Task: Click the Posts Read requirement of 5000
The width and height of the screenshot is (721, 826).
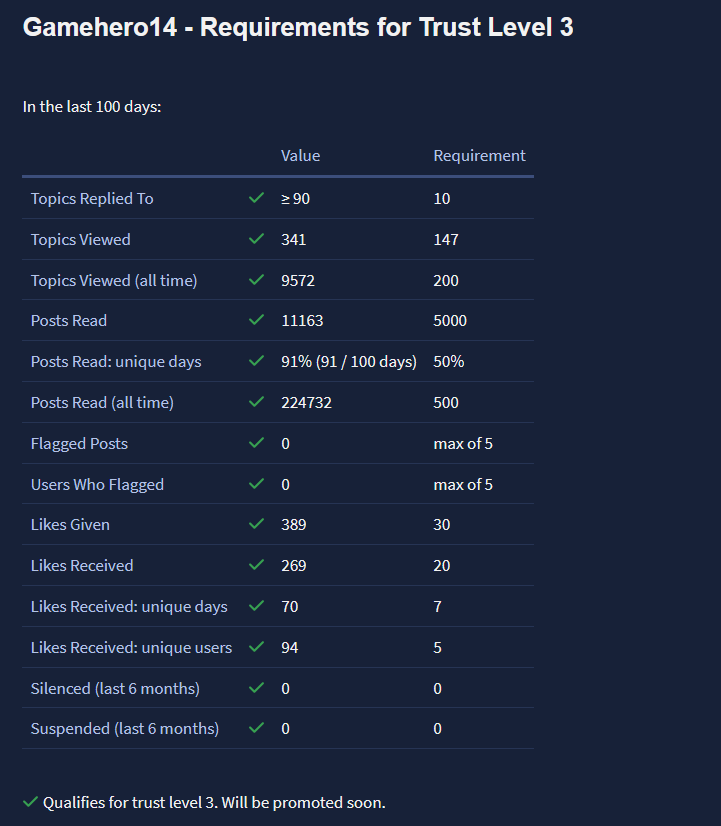Action: [450, 320]
